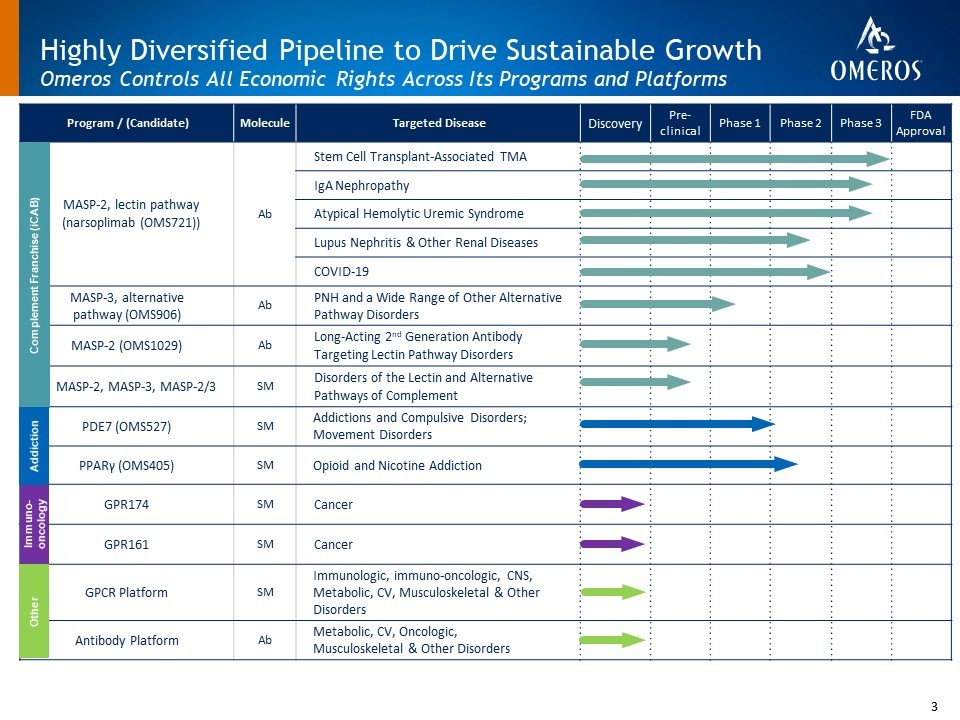Click 'Metabolic, CV, Oncologic' disease text
The height and width of the screenshot is (720, 960).
pos(411,640)
